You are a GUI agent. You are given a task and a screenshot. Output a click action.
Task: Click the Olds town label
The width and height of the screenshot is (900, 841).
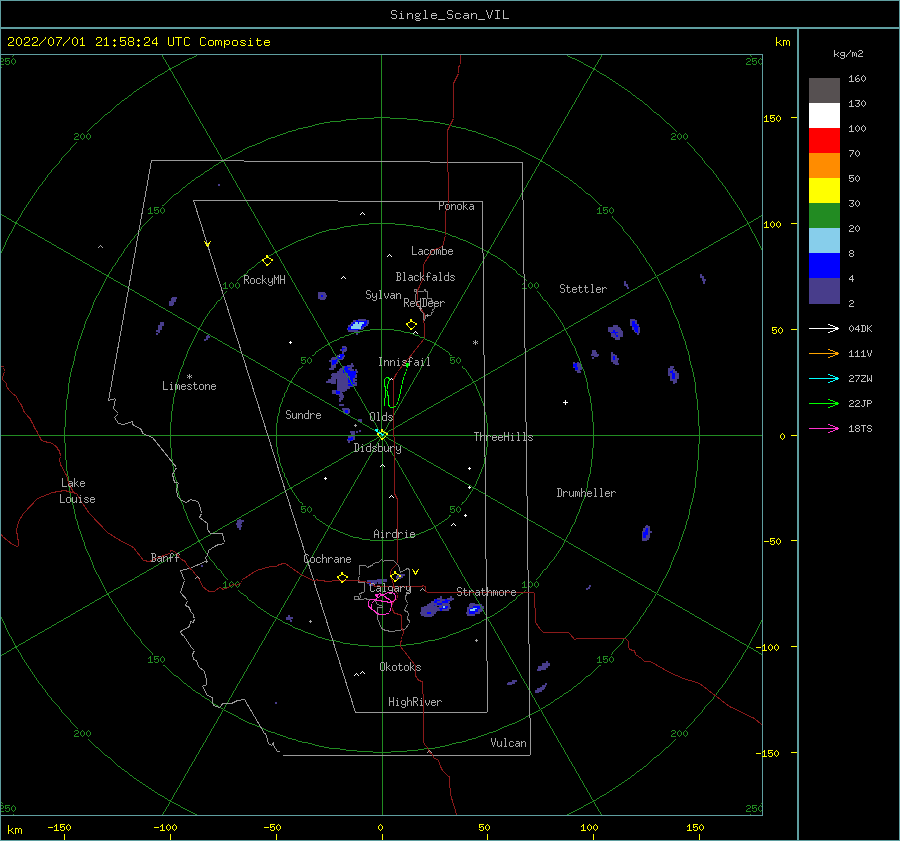coord(381,417)
